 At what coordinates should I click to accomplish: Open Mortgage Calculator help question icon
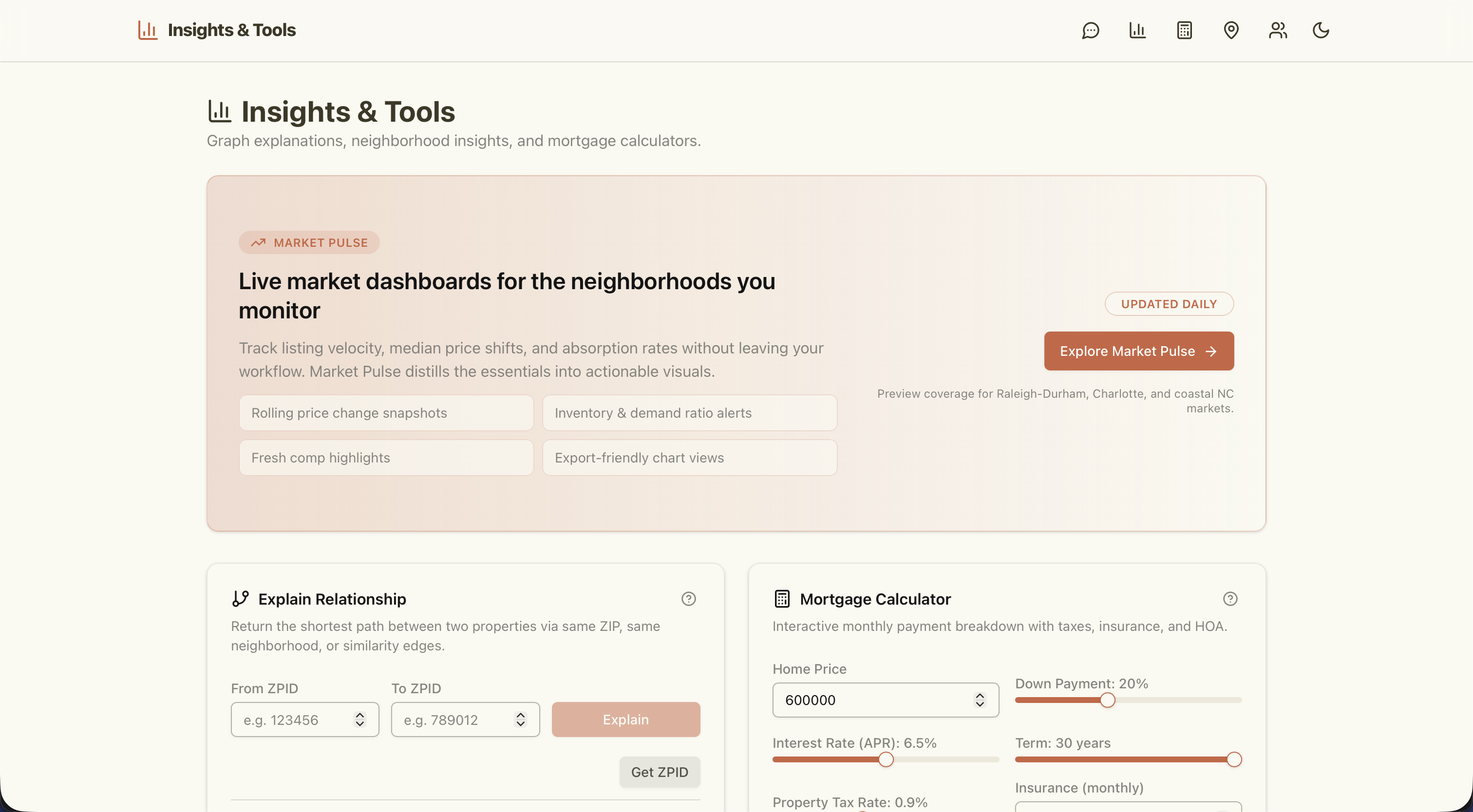coord(1230,599)
